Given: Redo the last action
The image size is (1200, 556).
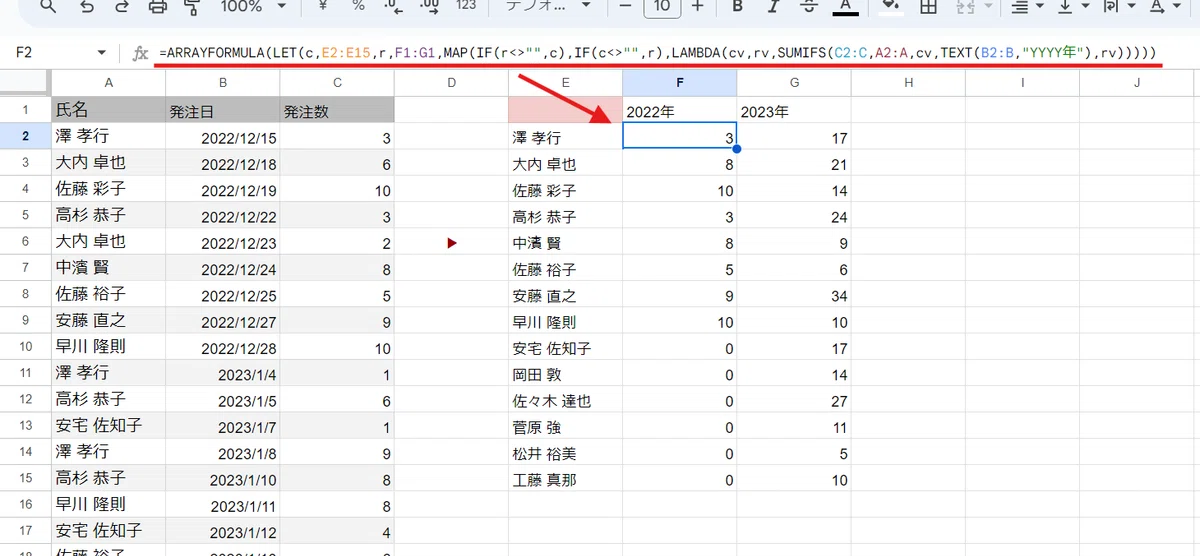Looking at the screenshot, I should (122, 7).
